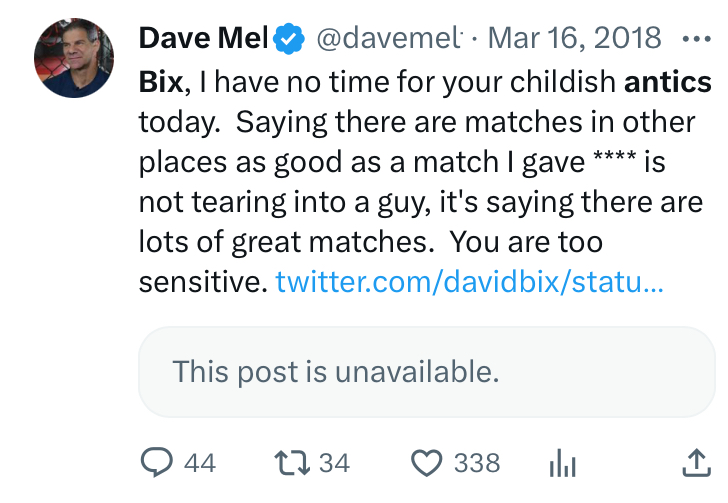The width and height of the screenshot is (728, 503).
Task: Like the post with the heart icon
Action: point(427,463)
